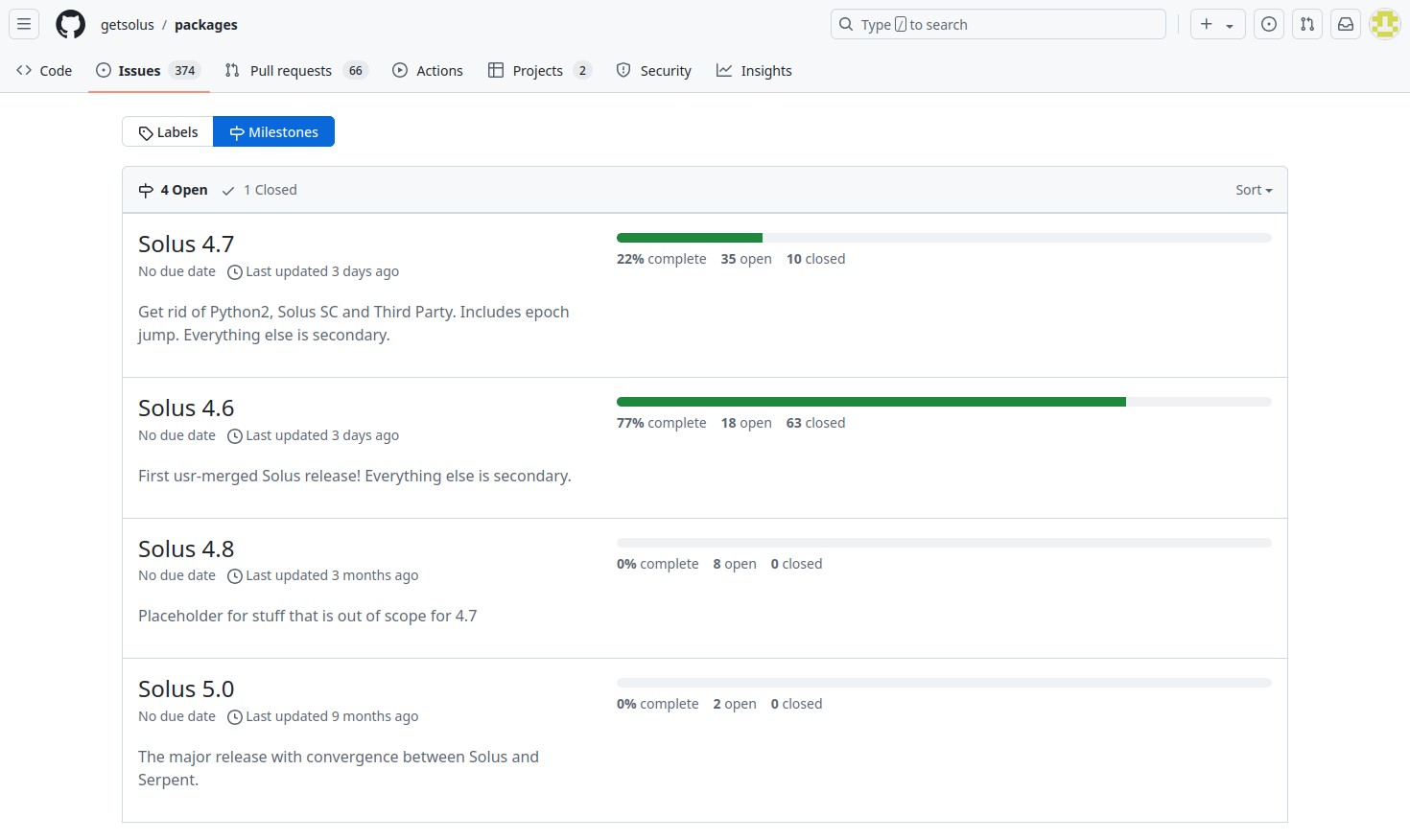Filter to 1 Closed milestones
Screen dimensions: 1410x840
tap(259, 190)
